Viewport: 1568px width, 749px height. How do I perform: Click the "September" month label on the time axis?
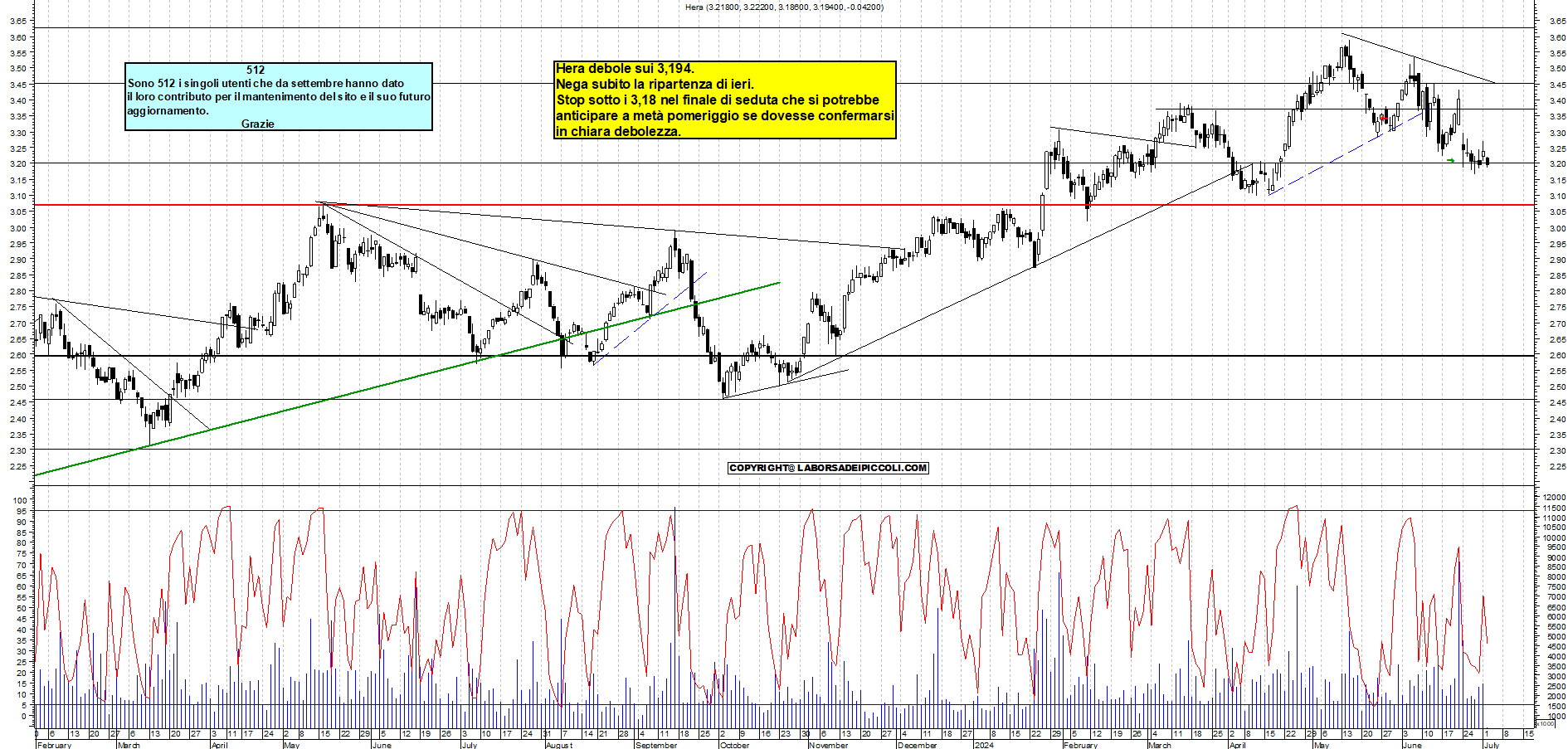tap(656, 745)
